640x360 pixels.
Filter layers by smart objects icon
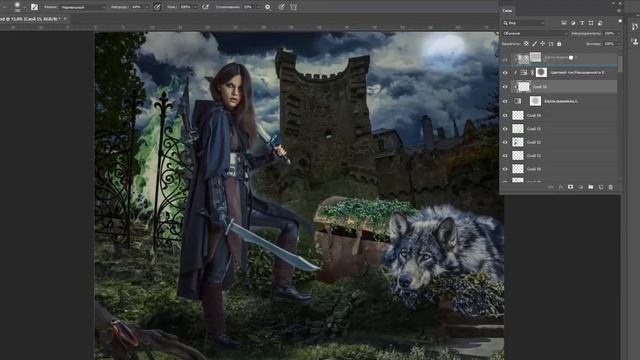coord(600,23)
